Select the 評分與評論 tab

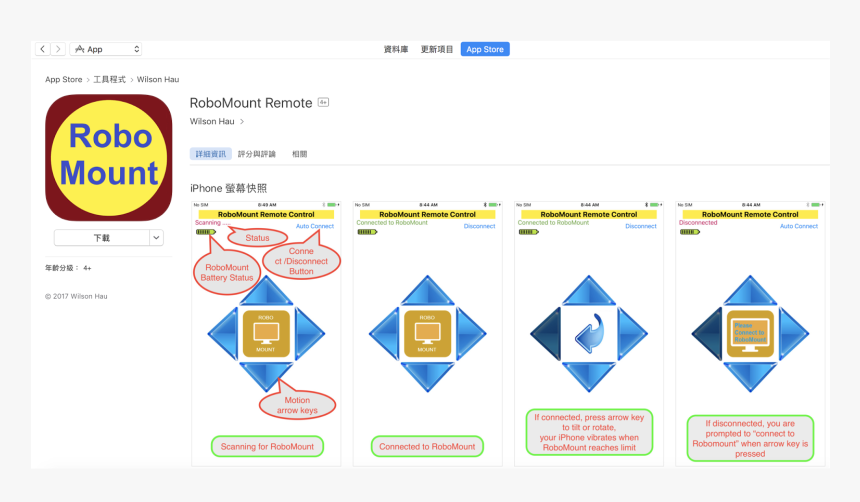257,154
